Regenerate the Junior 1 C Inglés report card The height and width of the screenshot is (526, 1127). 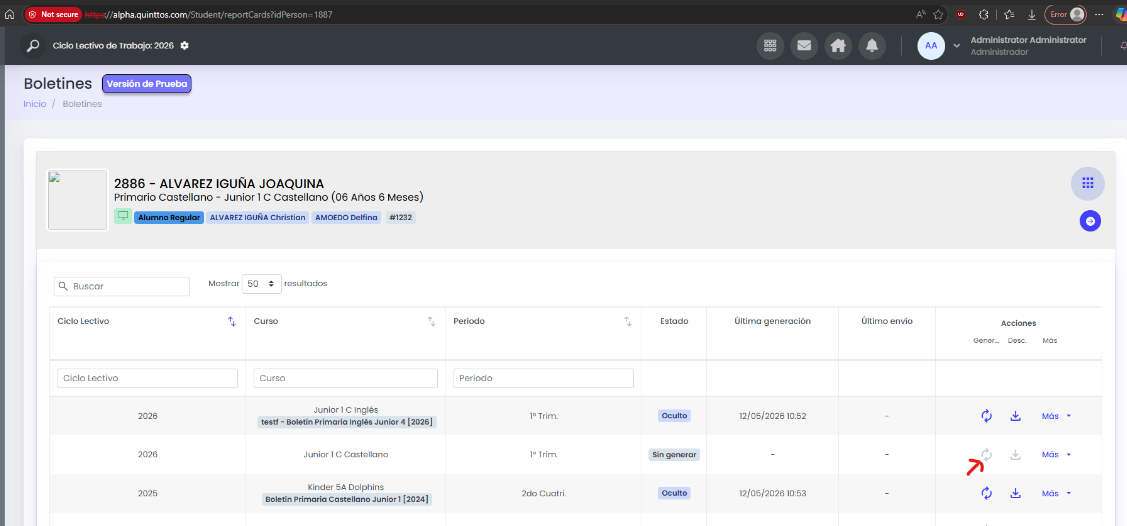coord(986,415)
